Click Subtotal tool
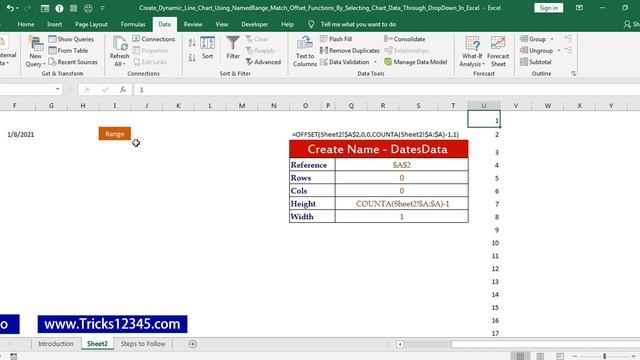Viewport: 640px width, 360px height. coord(536,62)
